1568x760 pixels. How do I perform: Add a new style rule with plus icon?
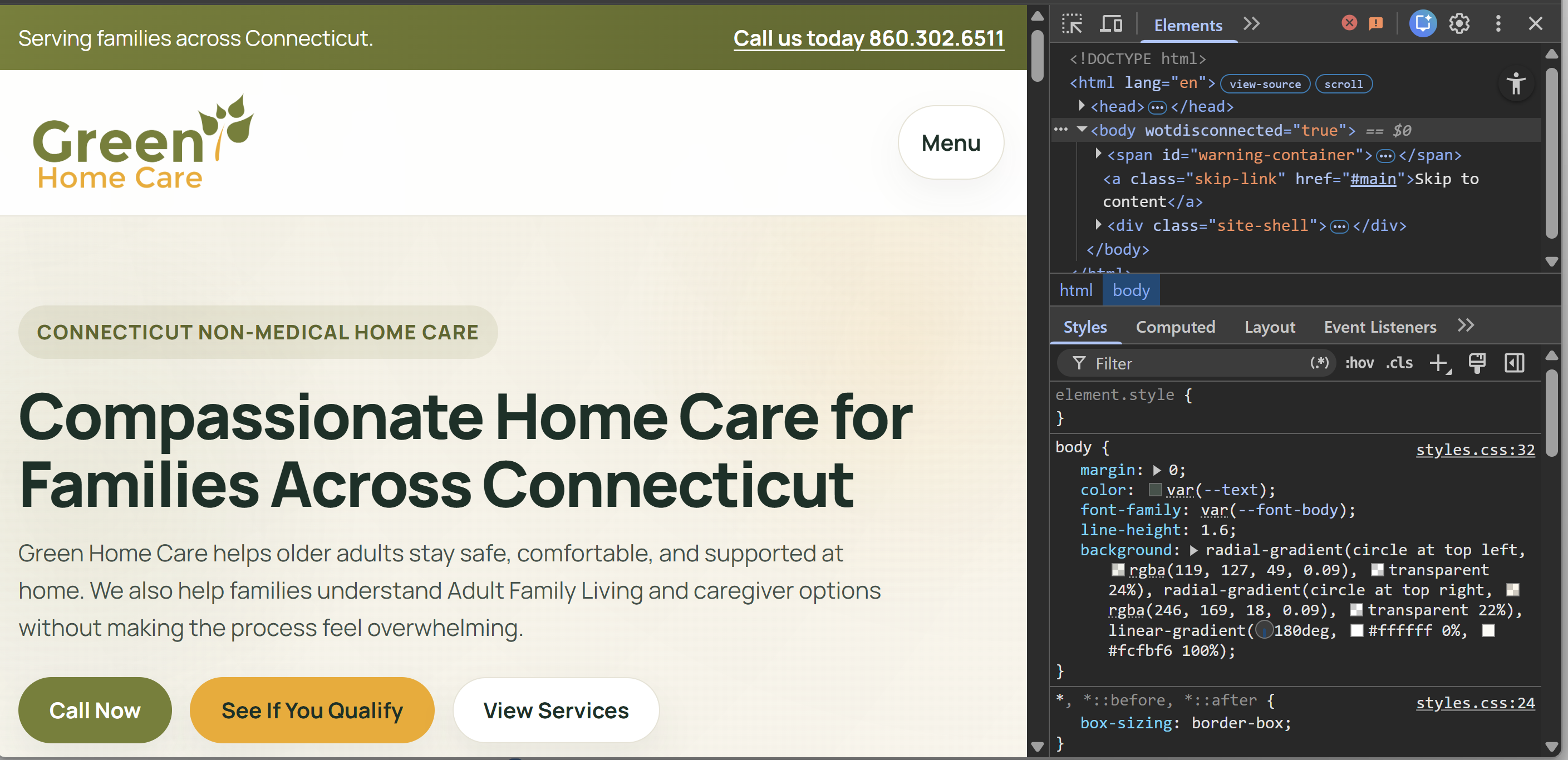coord(1439,363)
